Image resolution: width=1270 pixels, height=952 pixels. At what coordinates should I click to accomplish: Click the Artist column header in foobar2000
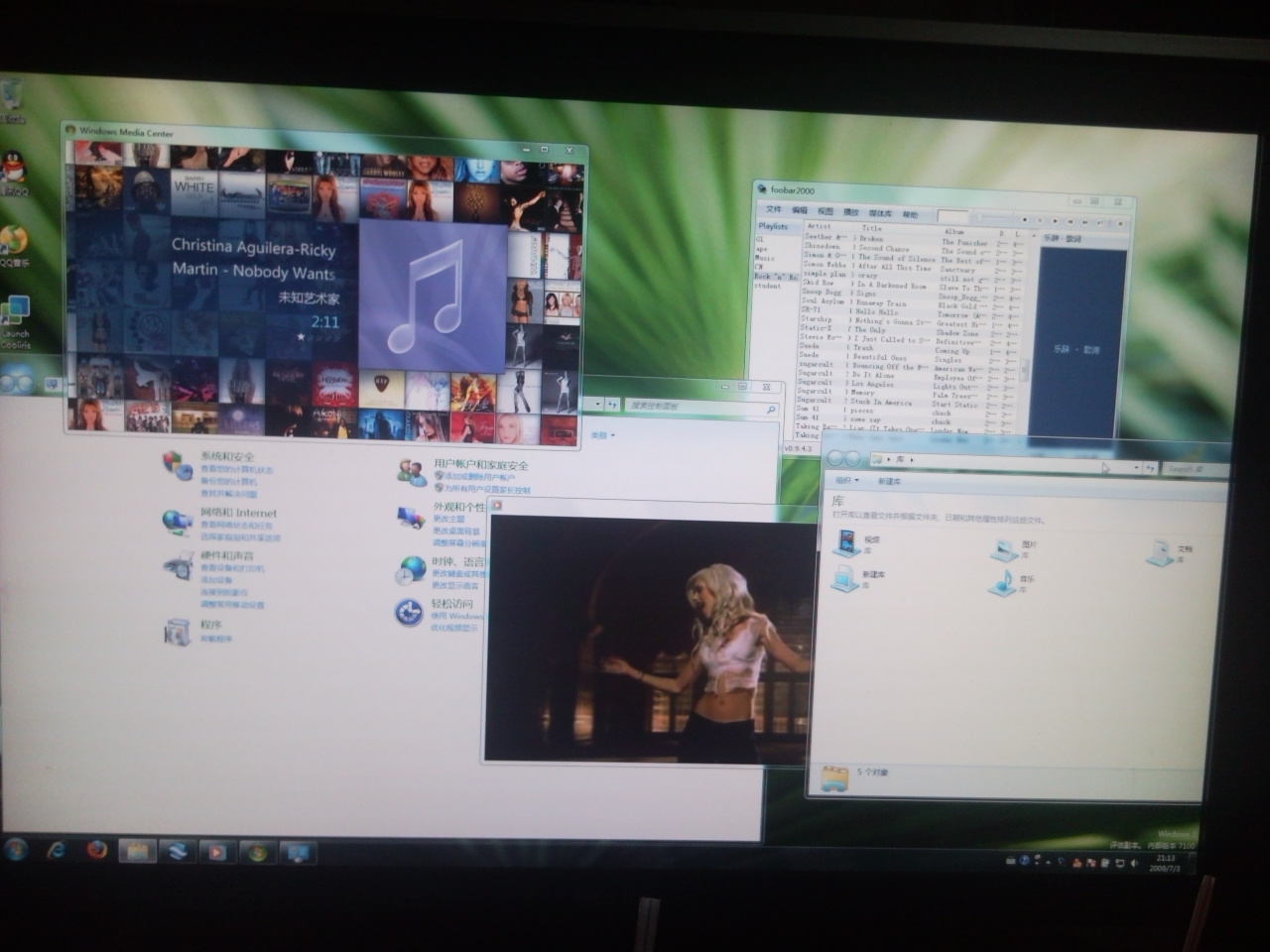(x=820, y=226)
